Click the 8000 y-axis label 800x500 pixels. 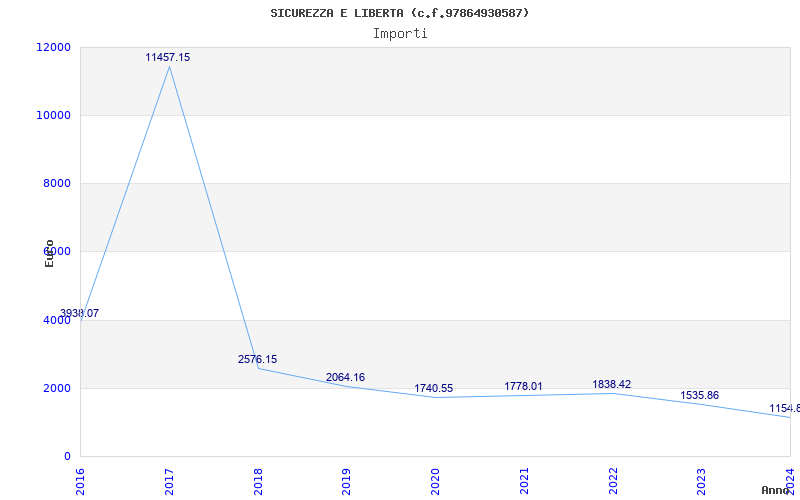56,183
